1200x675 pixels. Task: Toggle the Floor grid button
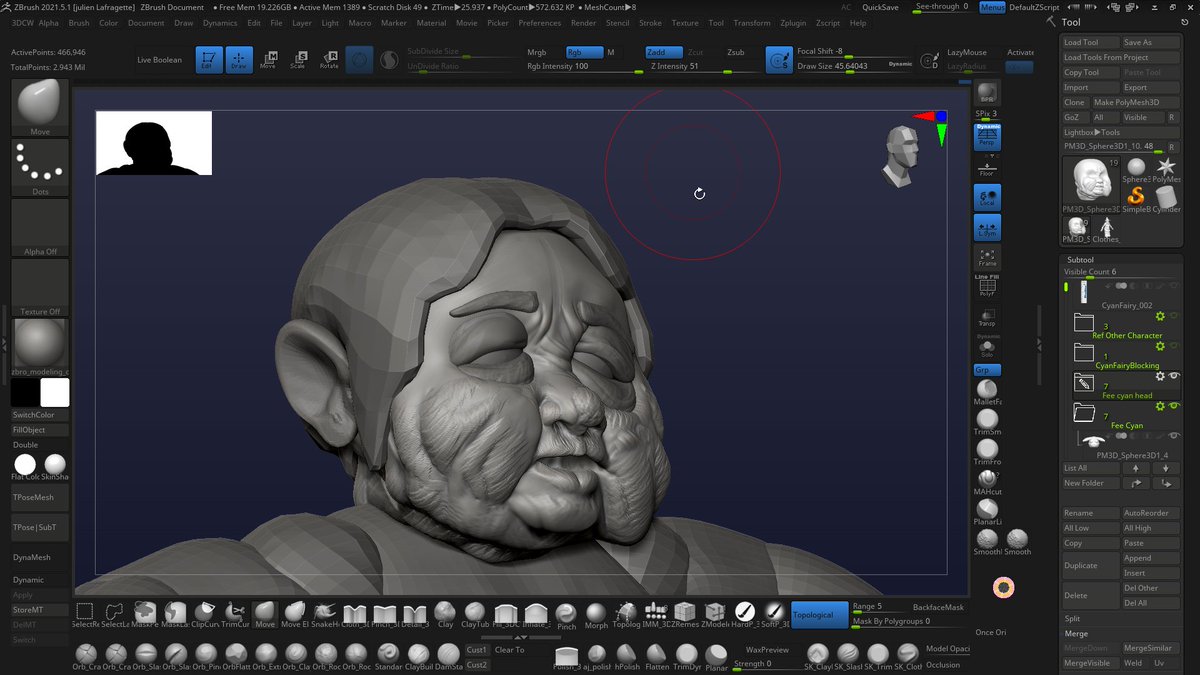point(987,169)
